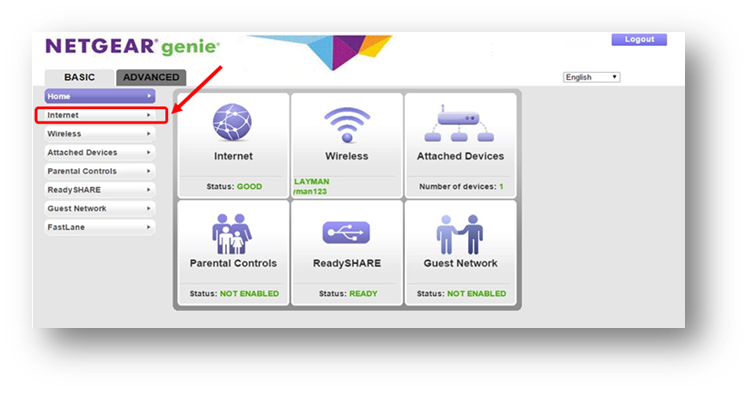Click the Number of devices: 1 text
This screenshot has height=393, width=750.
click(461, 186)
